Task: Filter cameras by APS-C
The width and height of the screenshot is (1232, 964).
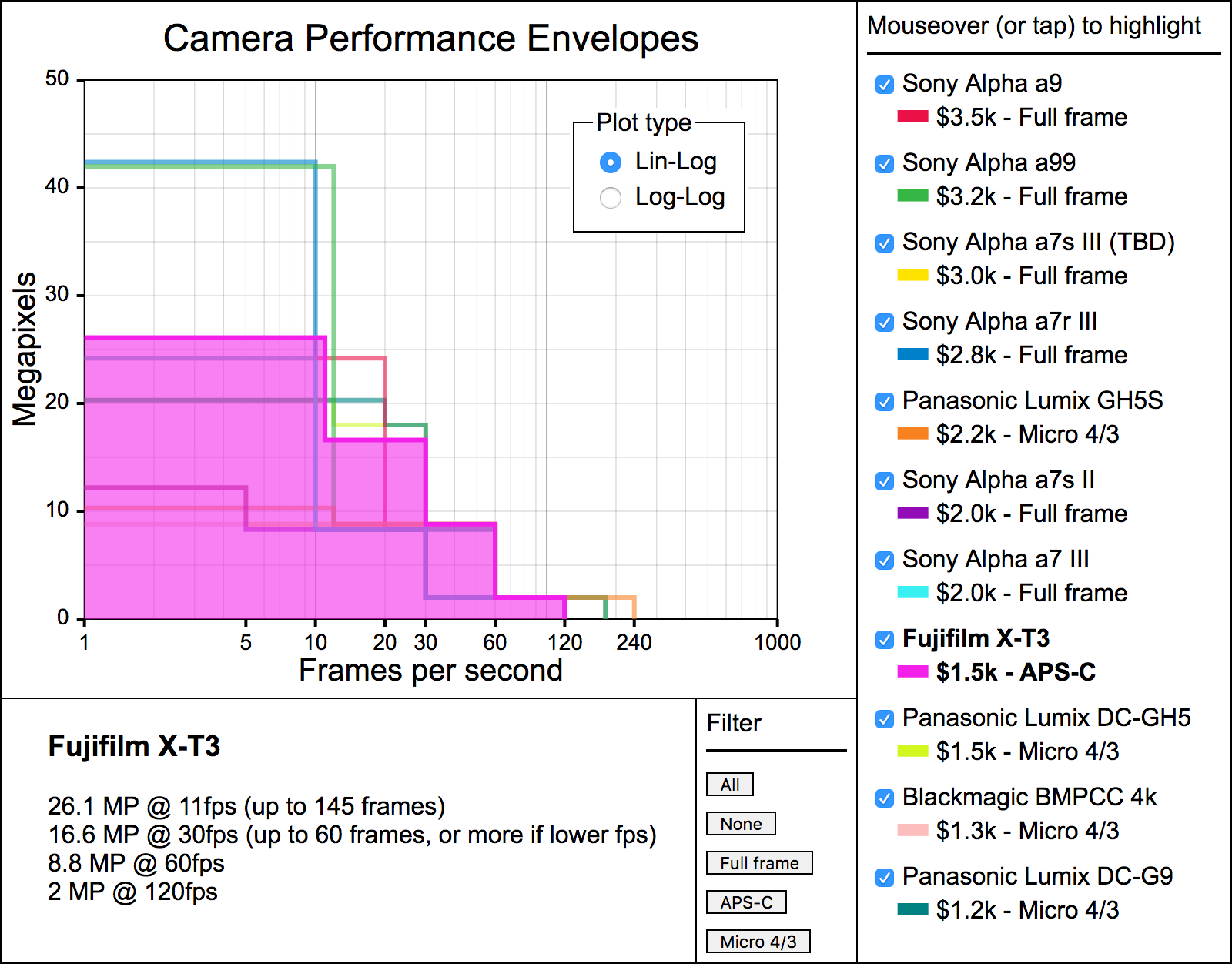Action: [745, 902]
